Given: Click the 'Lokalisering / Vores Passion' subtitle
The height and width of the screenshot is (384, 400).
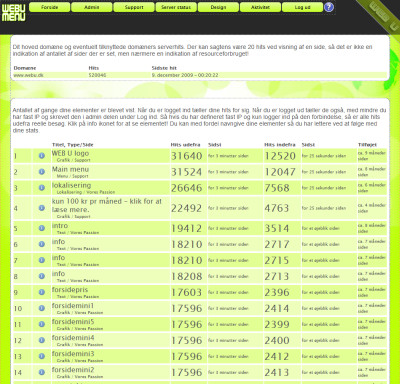Looking at the screenshot, I should point(86,192).
